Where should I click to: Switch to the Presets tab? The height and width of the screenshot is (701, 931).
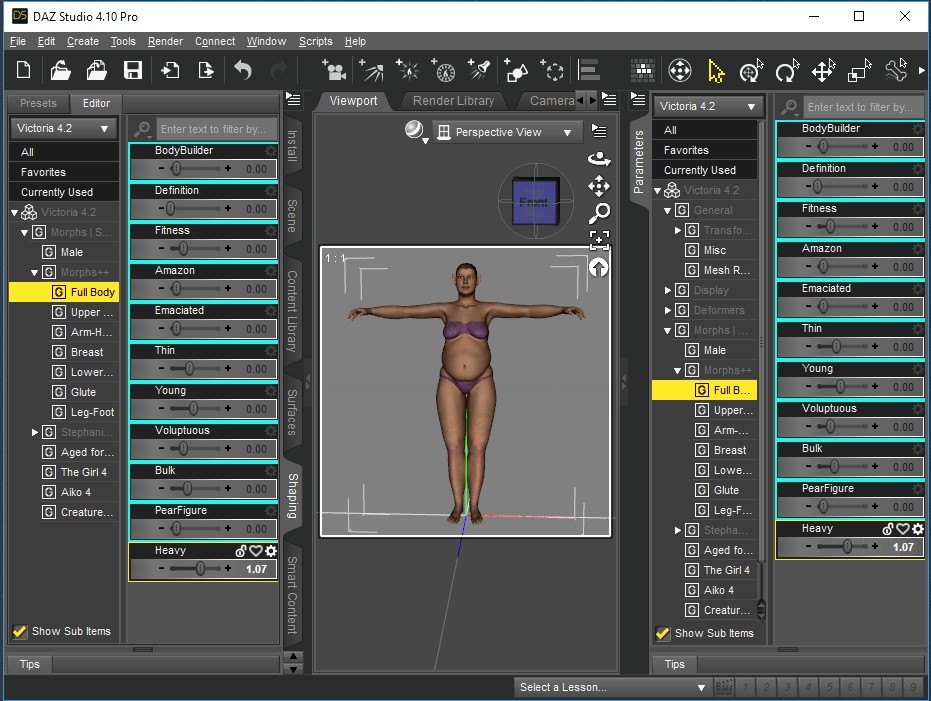[38, 103]
